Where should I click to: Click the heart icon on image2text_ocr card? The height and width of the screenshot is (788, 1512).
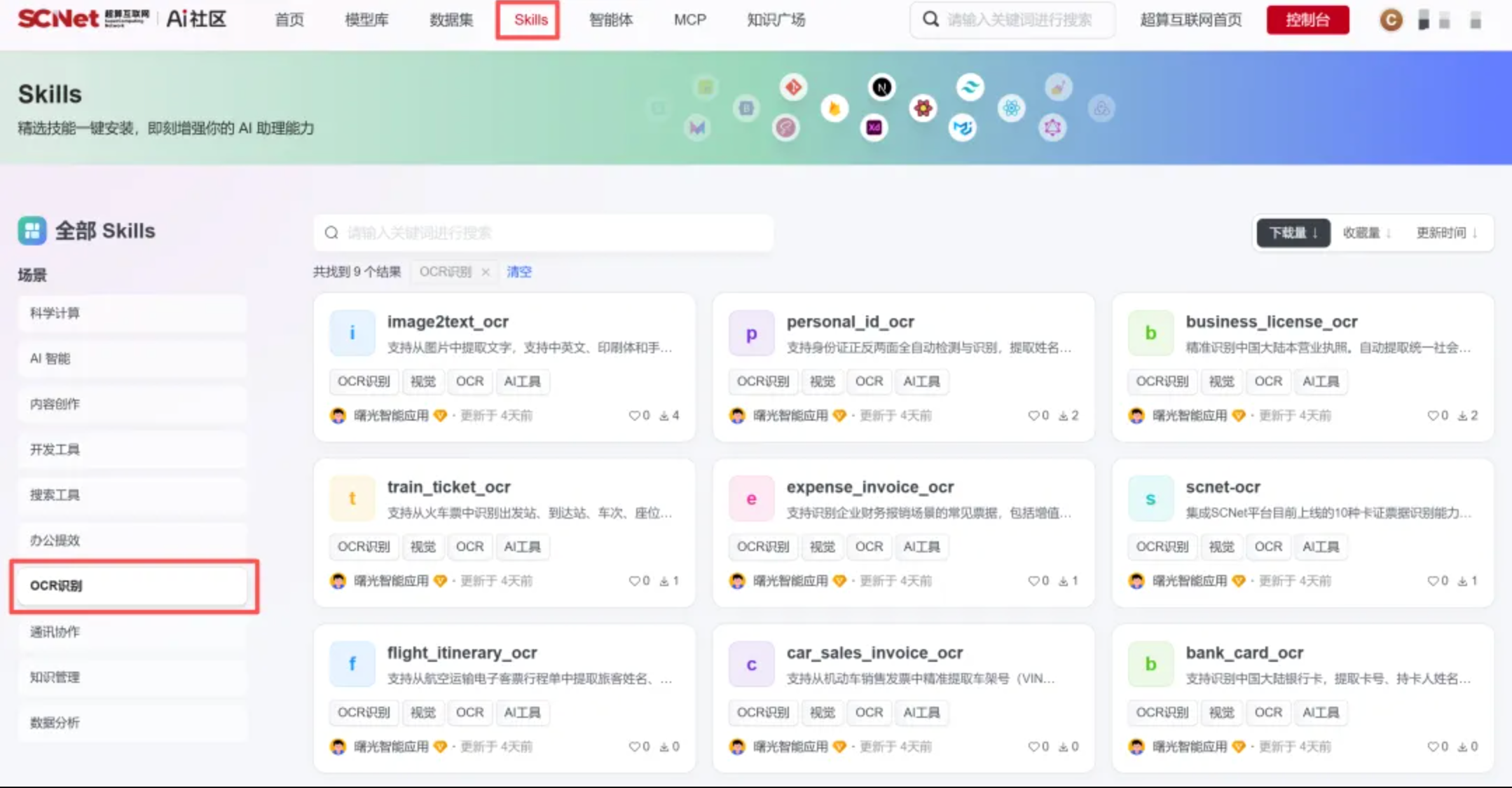634,416
